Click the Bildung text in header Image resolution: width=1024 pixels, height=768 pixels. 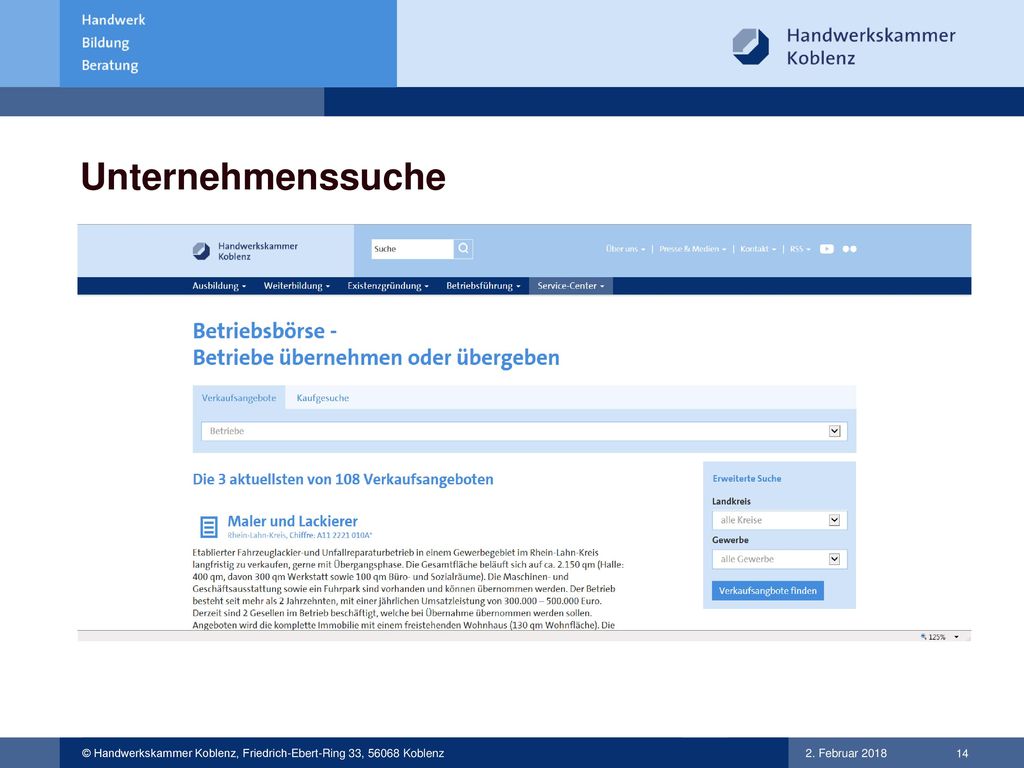105,42
